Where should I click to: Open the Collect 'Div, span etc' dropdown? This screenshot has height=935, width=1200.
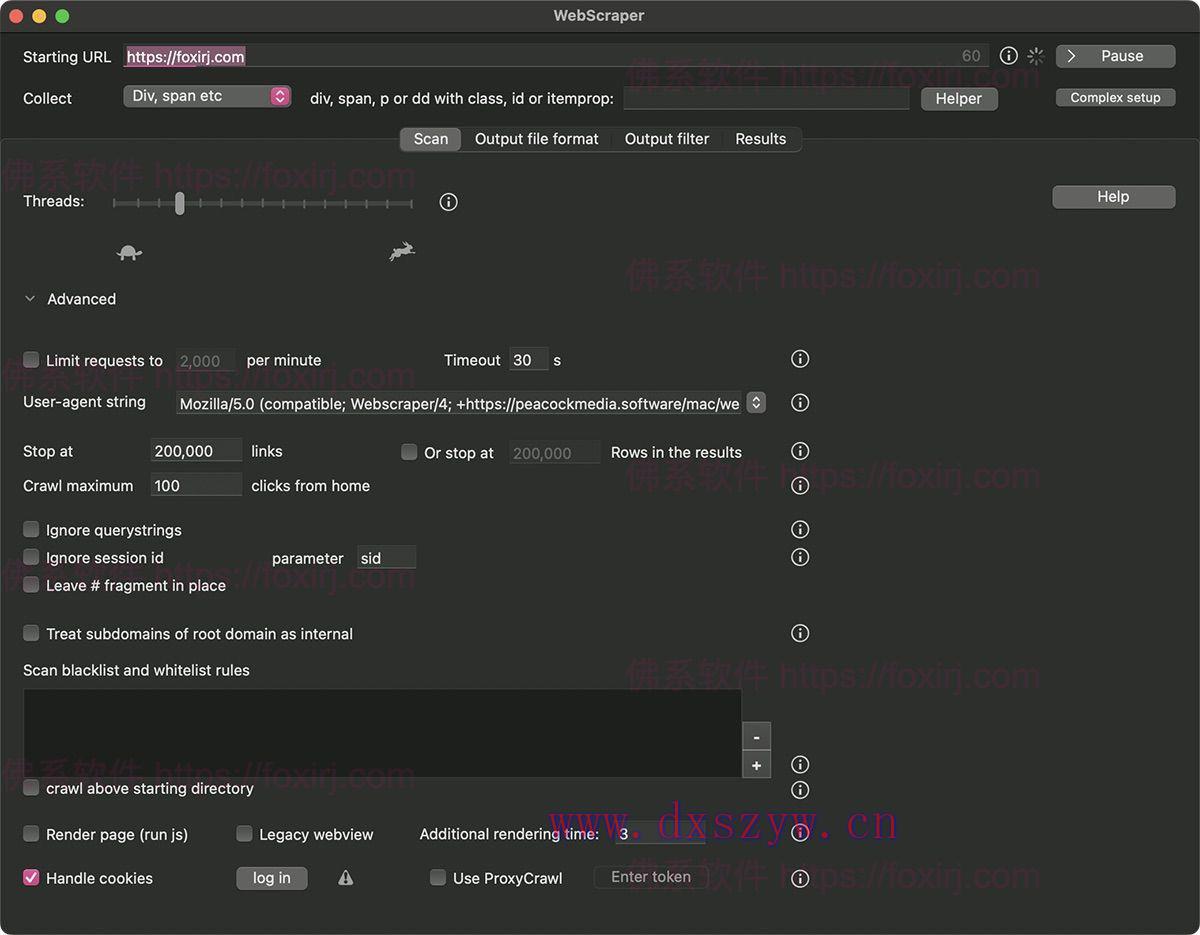(x=207, y=96)
